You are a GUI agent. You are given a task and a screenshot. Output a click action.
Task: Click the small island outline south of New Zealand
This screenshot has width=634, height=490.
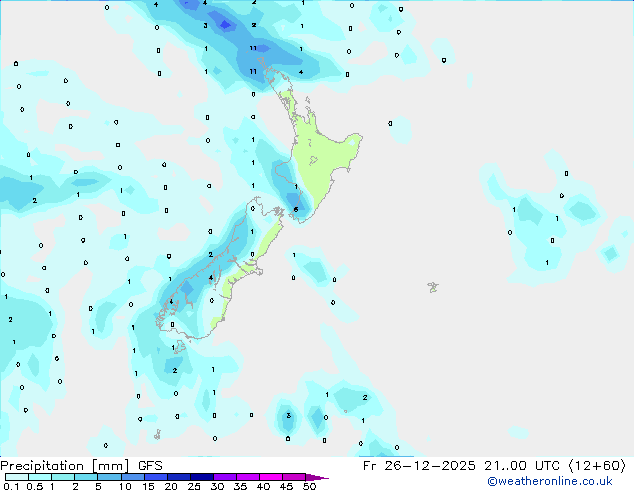pos(158,435)
